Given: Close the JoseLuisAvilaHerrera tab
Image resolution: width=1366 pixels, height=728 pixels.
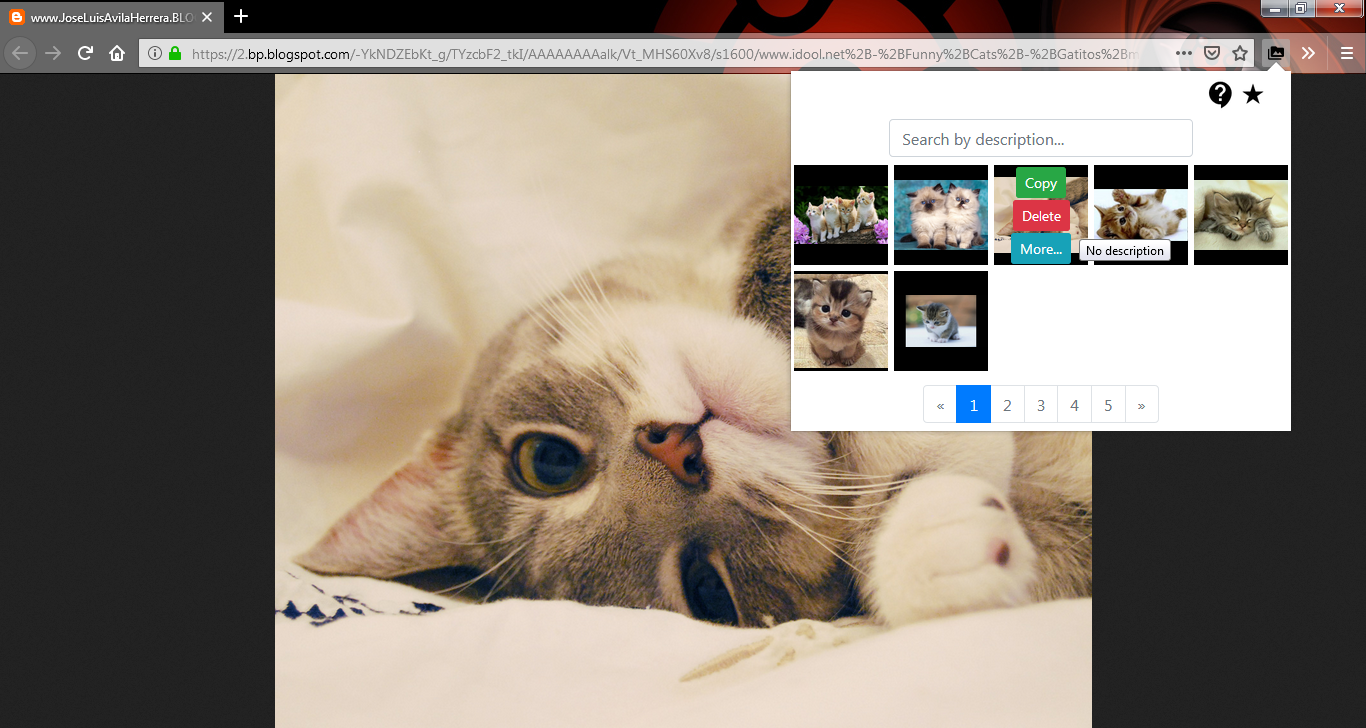Looking at the screenshot, I should [x=207, y=17].
